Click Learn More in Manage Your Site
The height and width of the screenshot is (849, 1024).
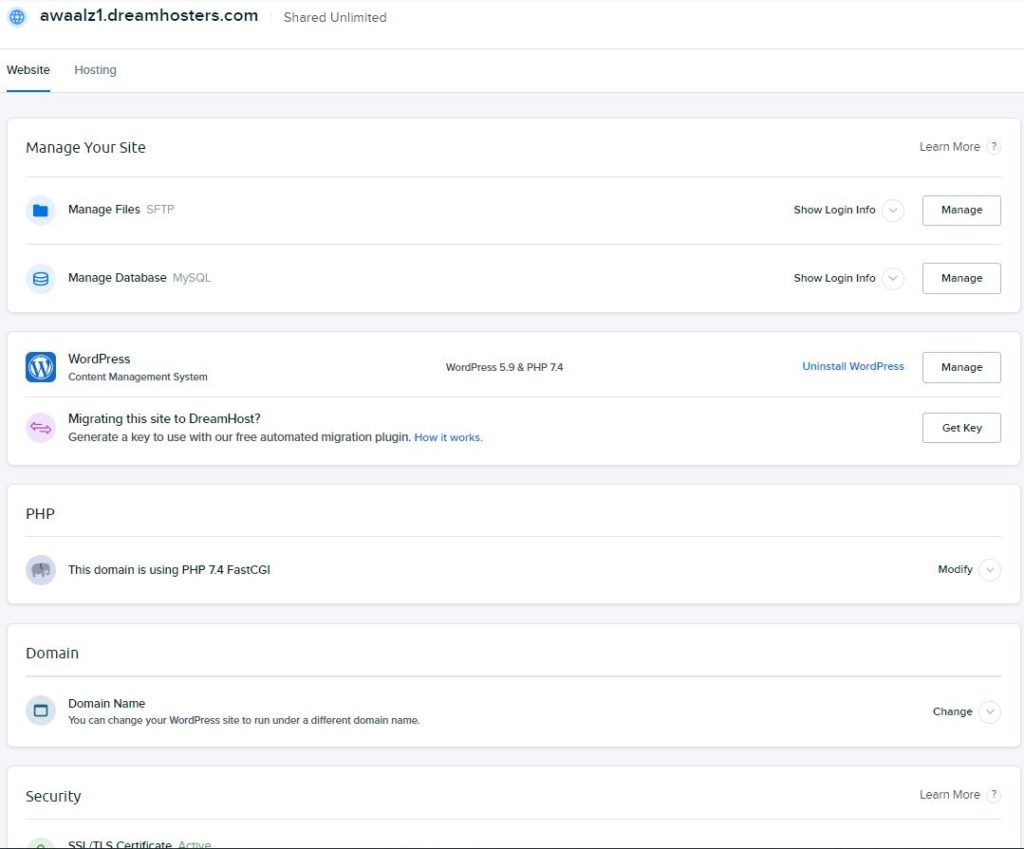tap(950, 147)
